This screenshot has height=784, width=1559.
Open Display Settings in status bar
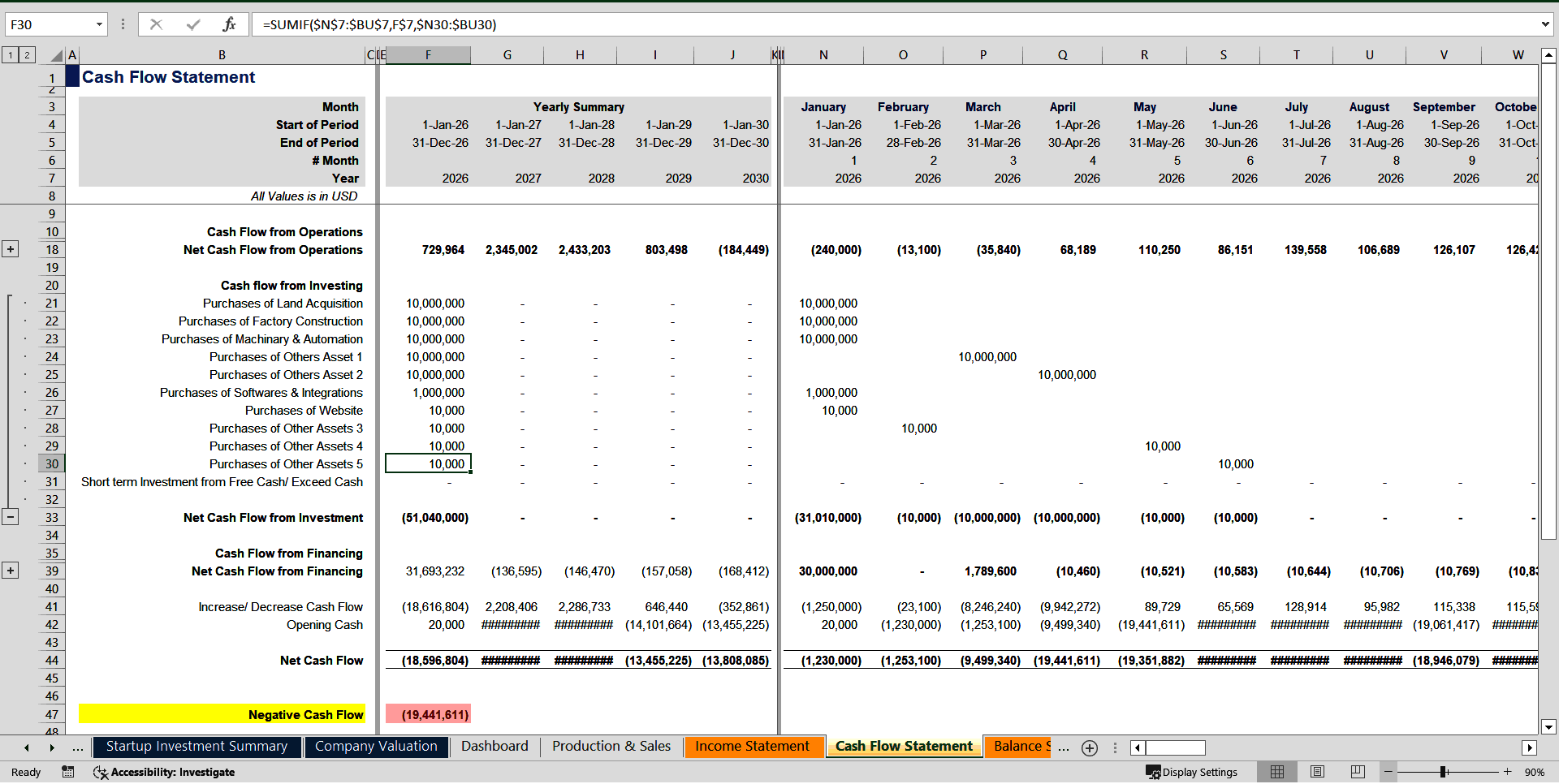click(1192, 772)
